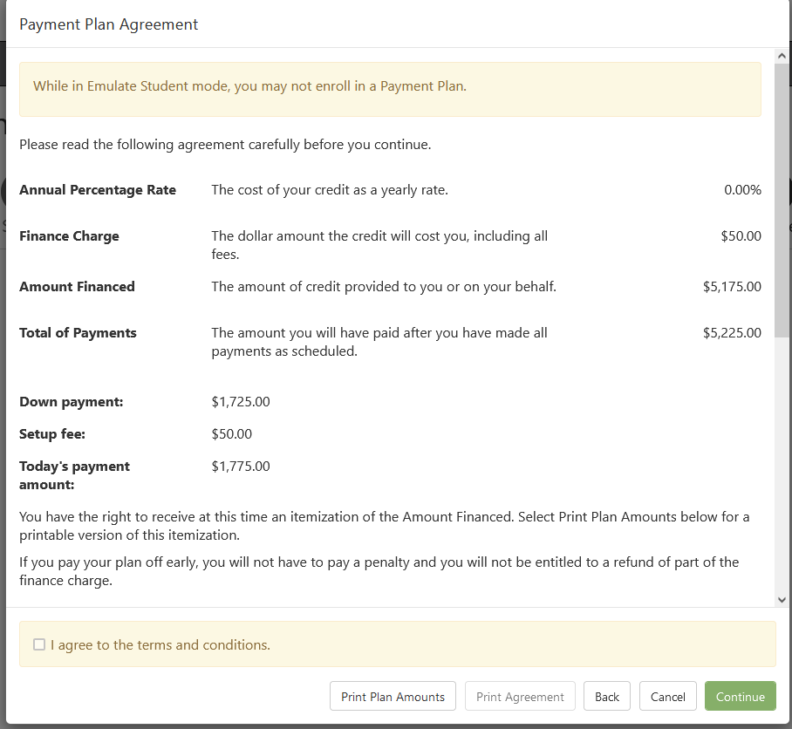This screenshot has width=792, height=729.
Task: Check the agree to terms and conditions box
Action: pyautogui.click(x=39, y=645)
